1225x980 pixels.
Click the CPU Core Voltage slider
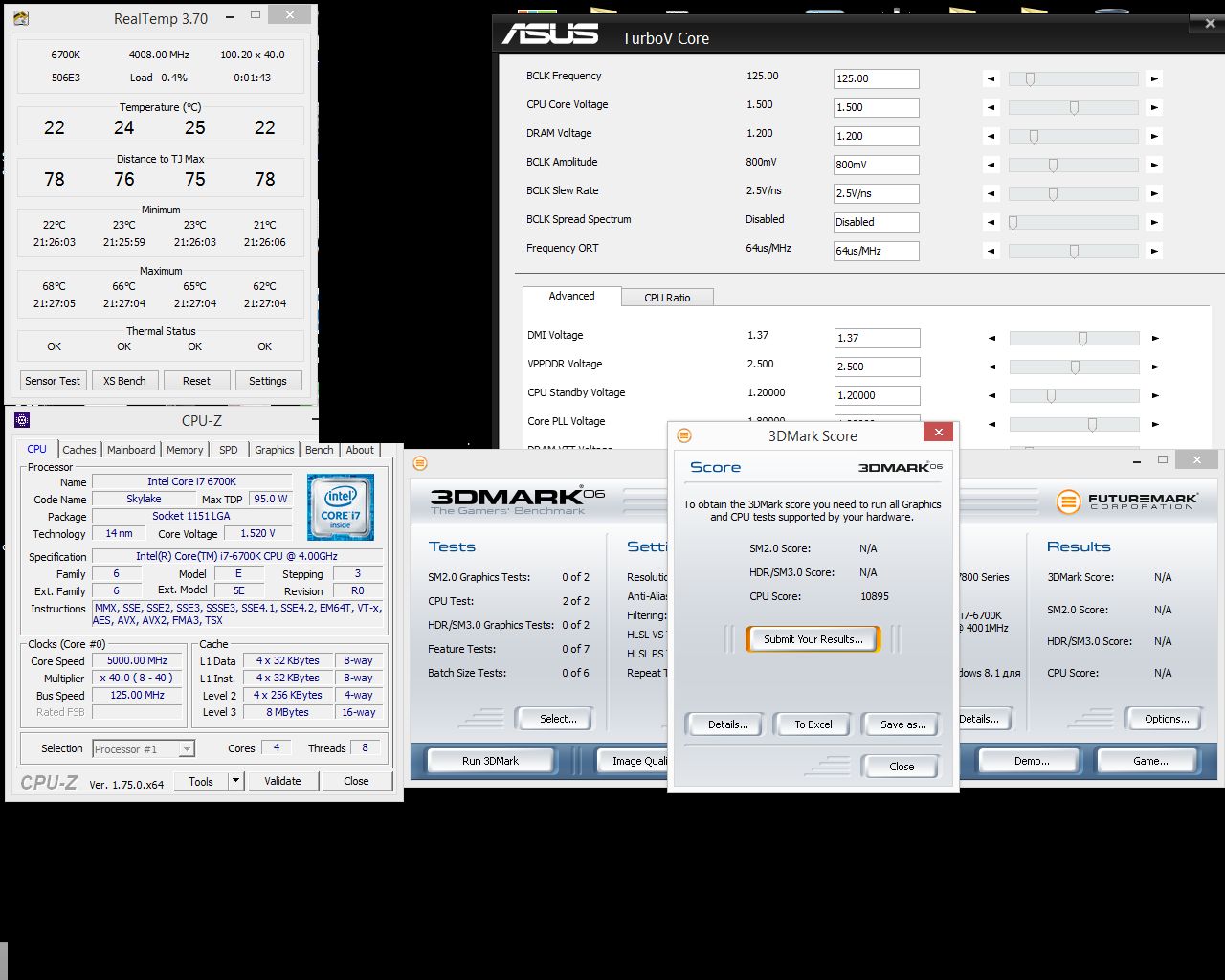pos(1073,108)
